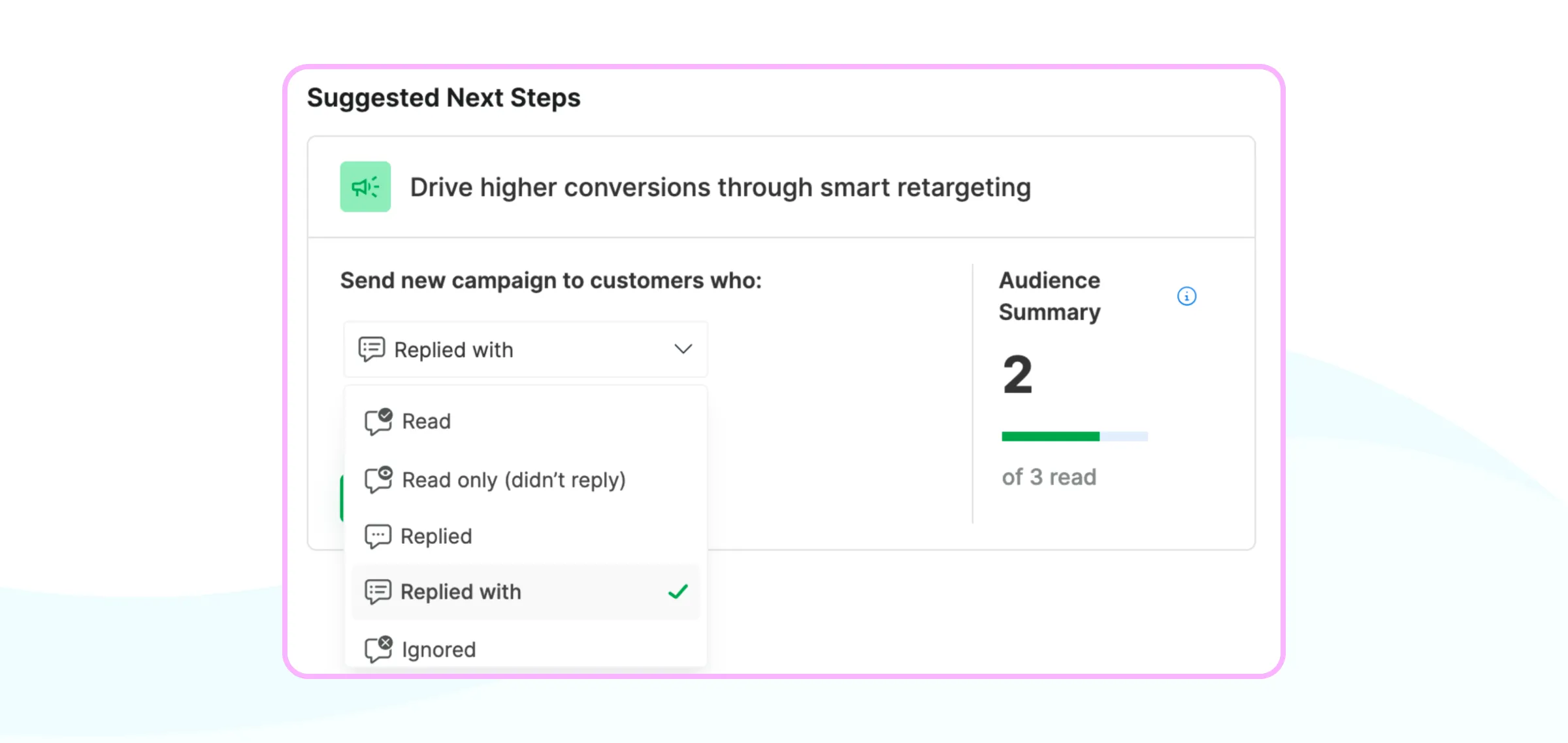Select the Ignored menu option
The height and width of the screenshot is (743, 1568).
coord(525,650)
